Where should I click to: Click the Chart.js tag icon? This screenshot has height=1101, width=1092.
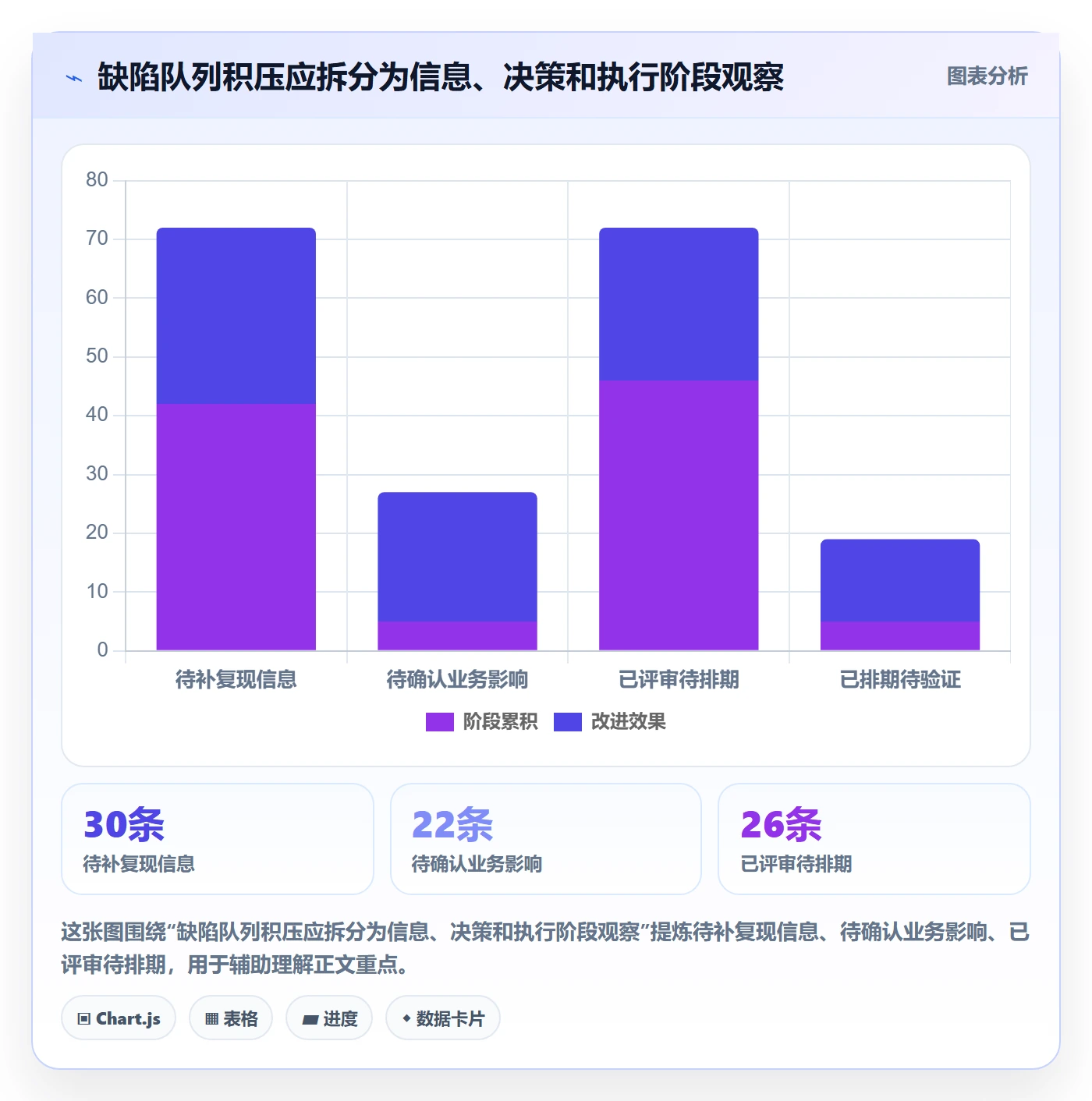coord(84,1019)
